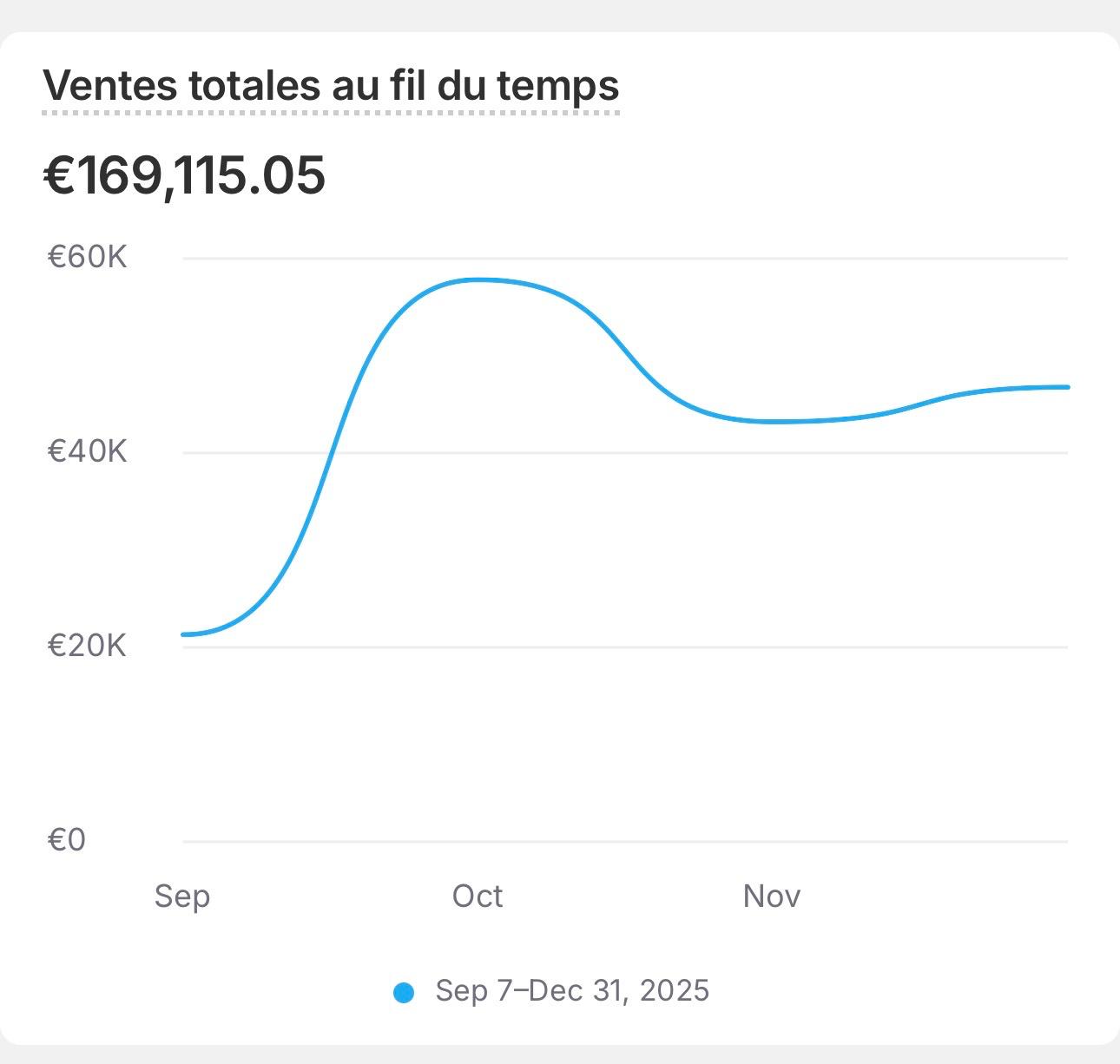This screenshot has width=1120, height=1064.
Task: Click the Nov x-axis label
Action: (x=772, y=896)
